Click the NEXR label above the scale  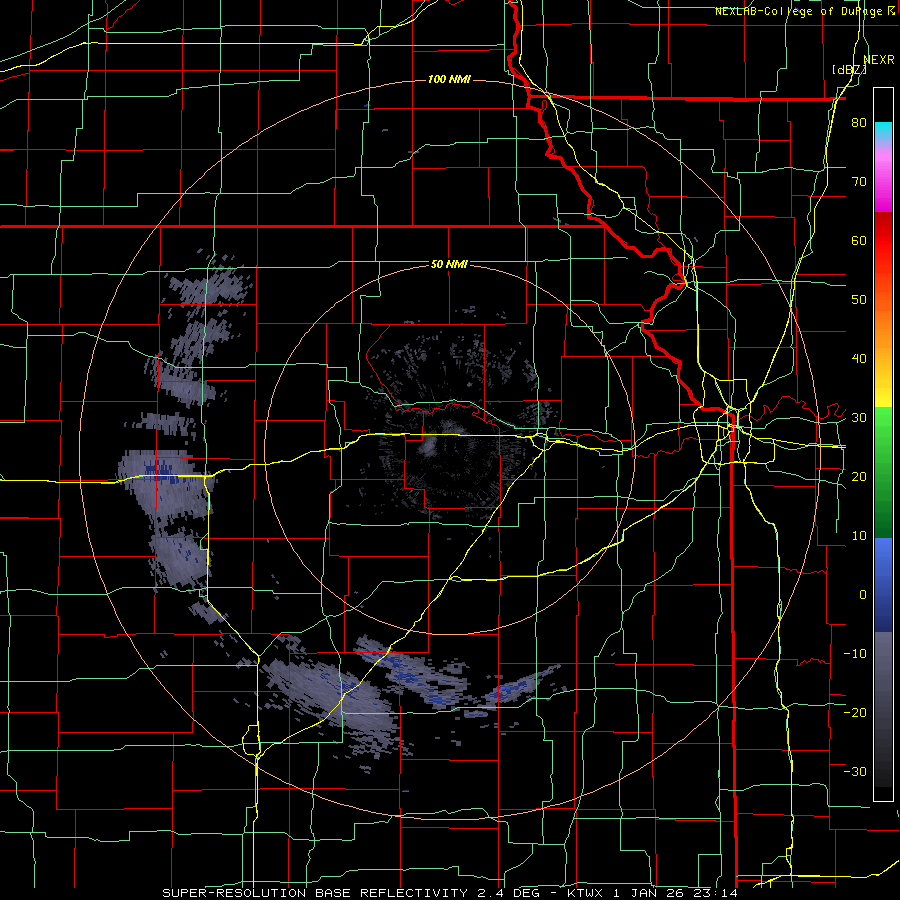pyautogui.click(x=879, y=60)
